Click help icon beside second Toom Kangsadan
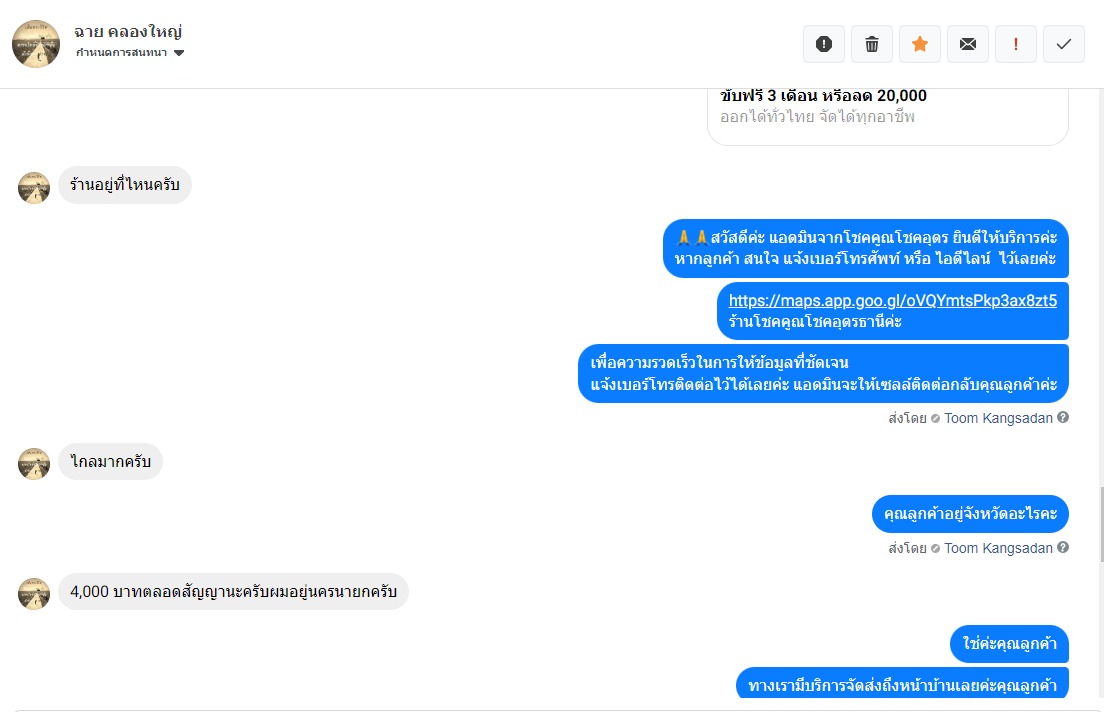The height and width of the screenshot is (712, 1104). tap(1063, 547)
